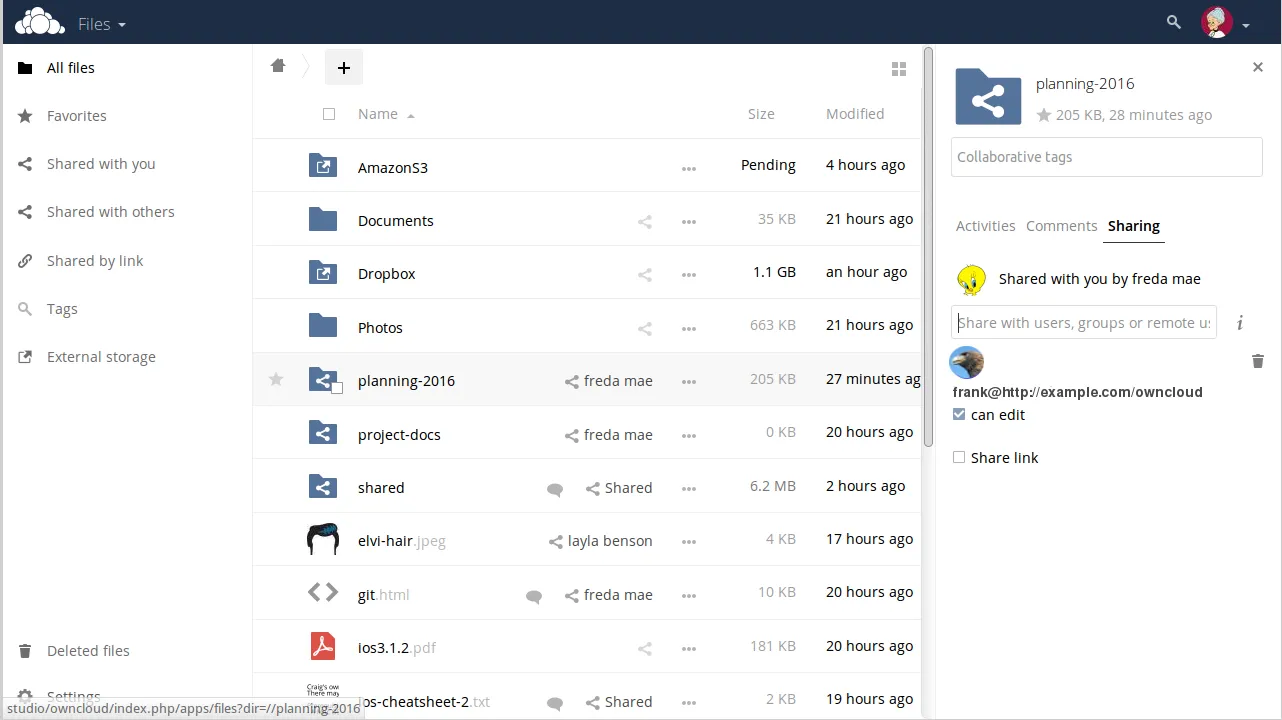1282x720 pixels.
Task: Open the new file plus button menu
Action: point(343,67)
